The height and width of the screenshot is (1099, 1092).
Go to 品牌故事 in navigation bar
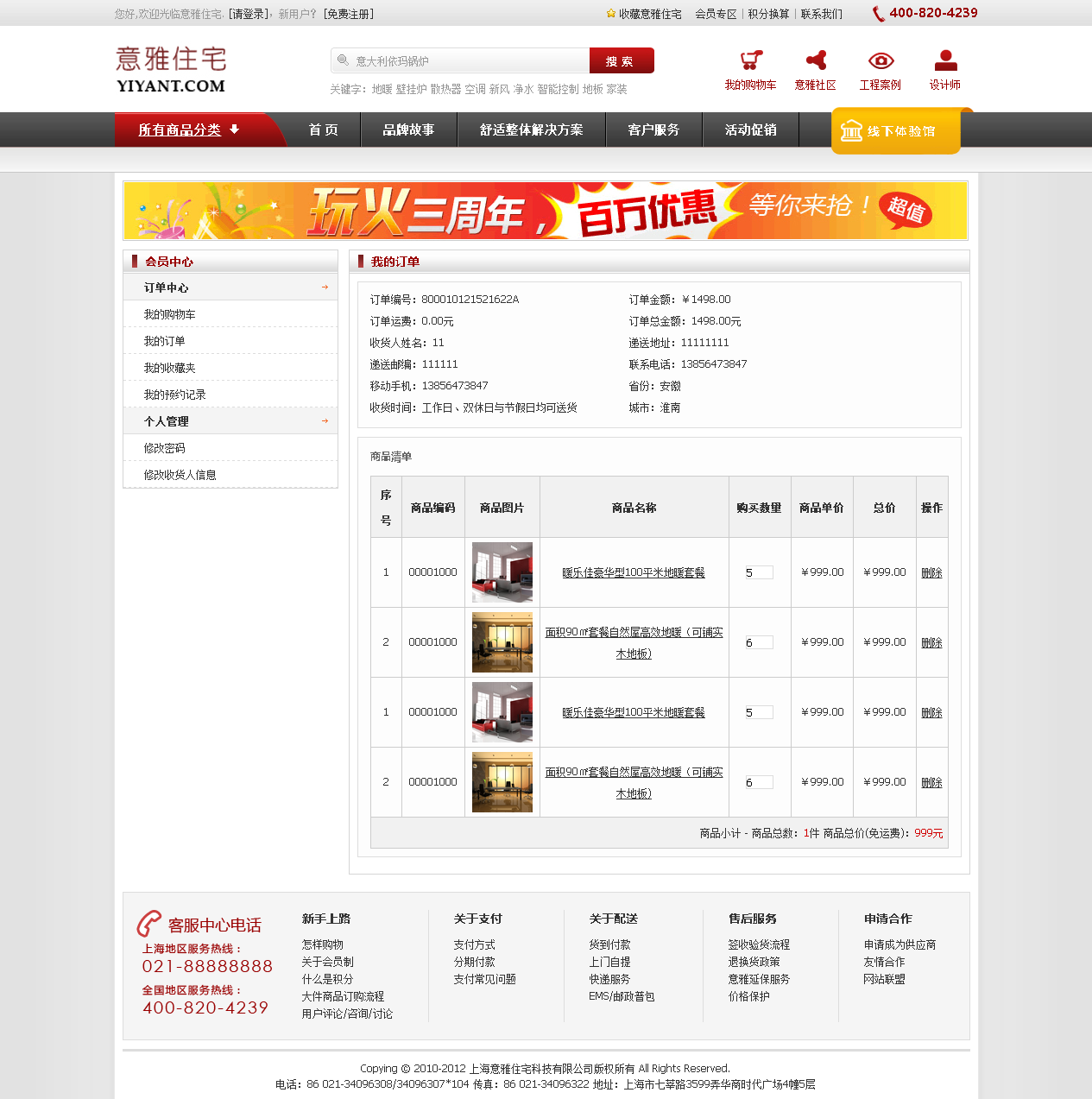pos(408,129)
